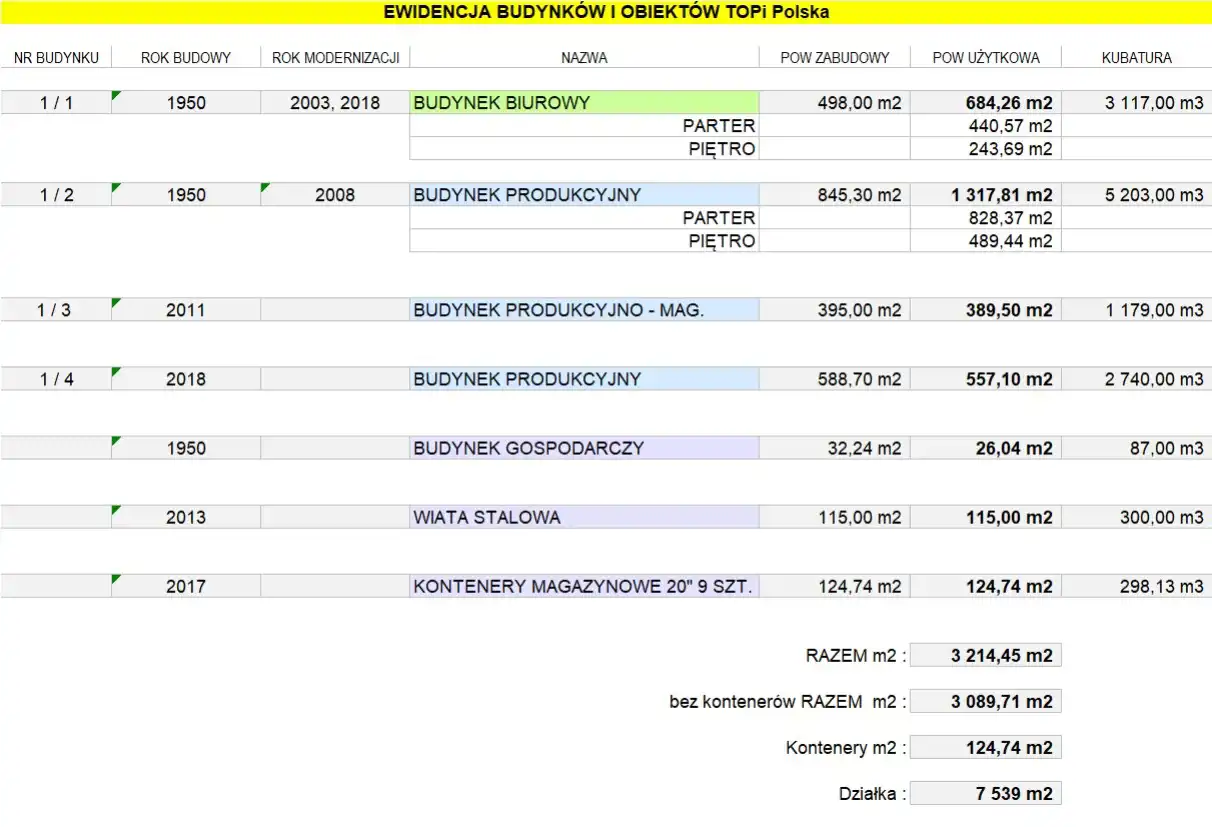Select the "298,13 m3" volume cell

point(1137,585)
